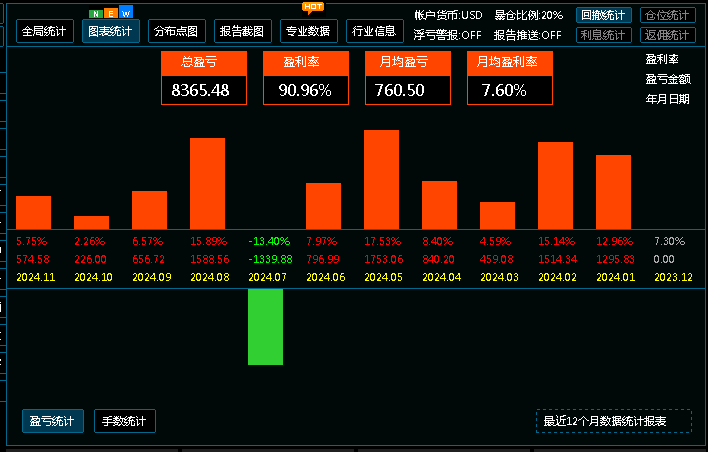Click the green 2024.07 loss bar
708x452 pixels.
(x=265, y=327)
